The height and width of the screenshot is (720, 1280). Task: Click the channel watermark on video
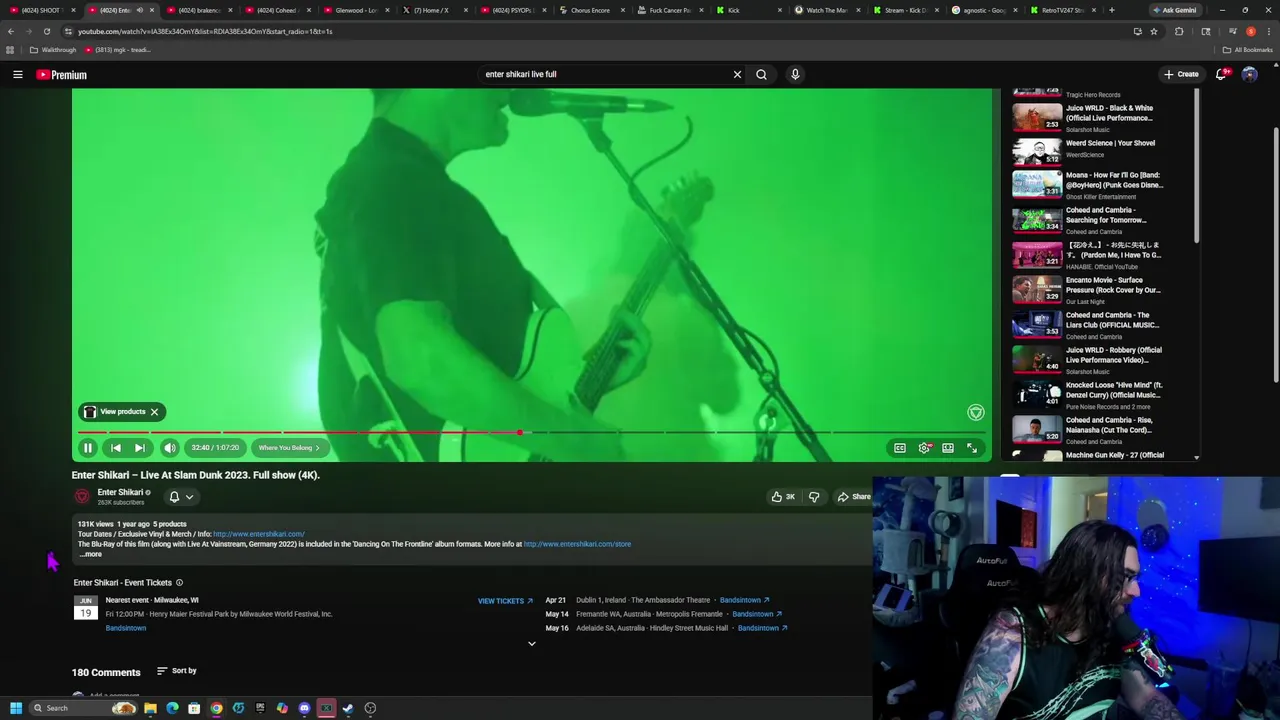pos(975,413)
